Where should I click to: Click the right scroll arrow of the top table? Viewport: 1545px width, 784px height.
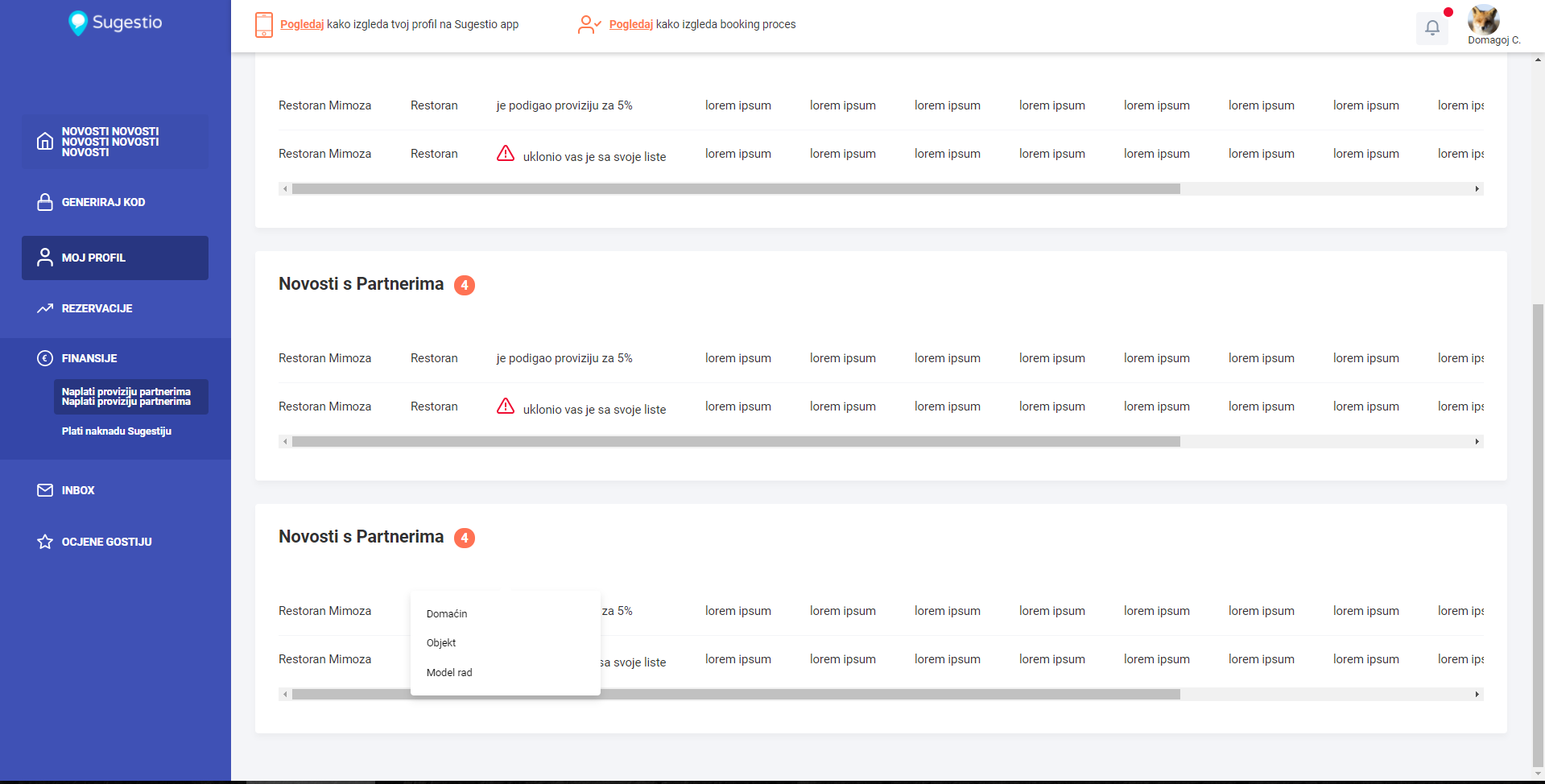pos(1477,189)
